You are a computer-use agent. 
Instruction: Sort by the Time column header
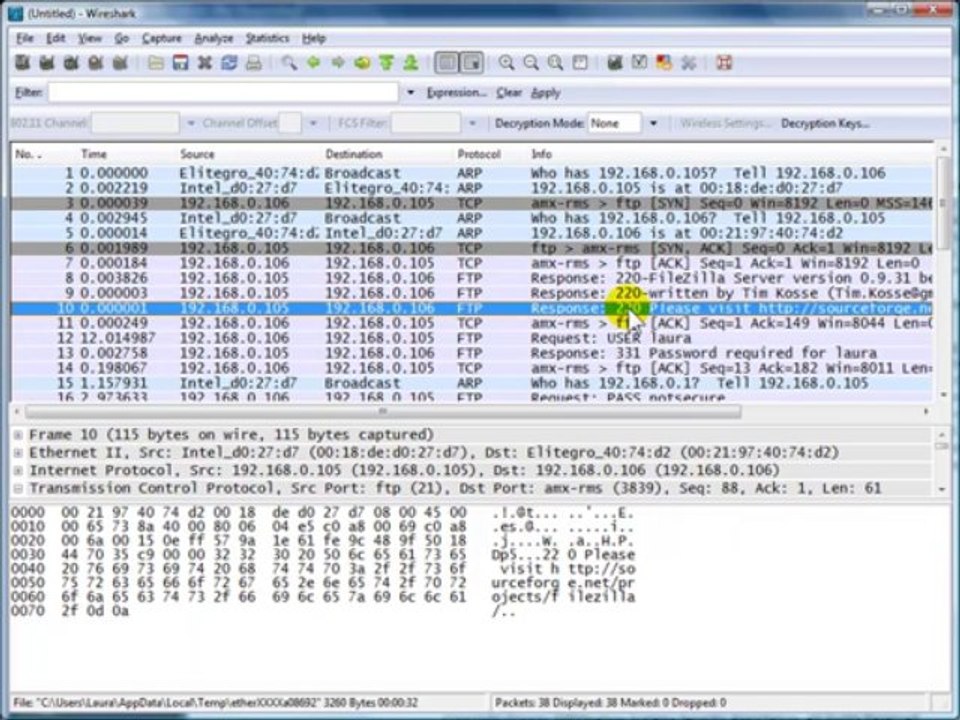pos(94,154)
